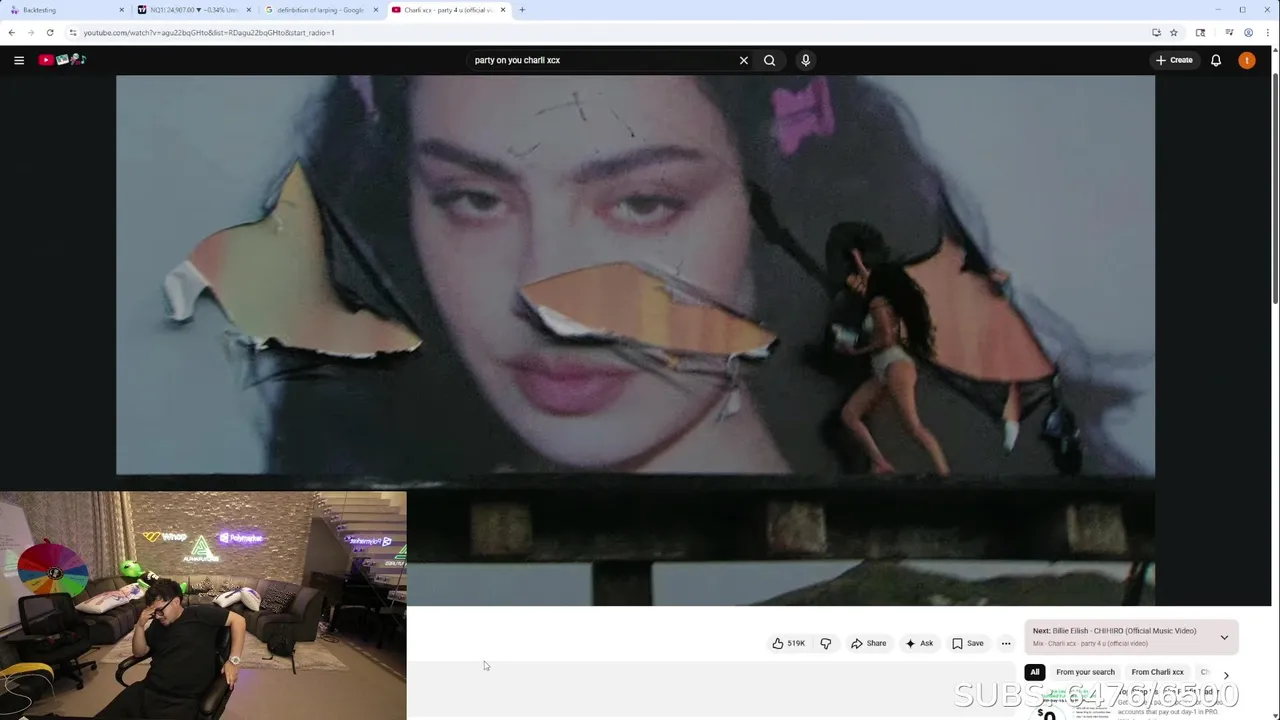Viewport: 1280px width, 720px height.
Task: Open the three-dot more actions menu
Action: tap(1006, 643)
